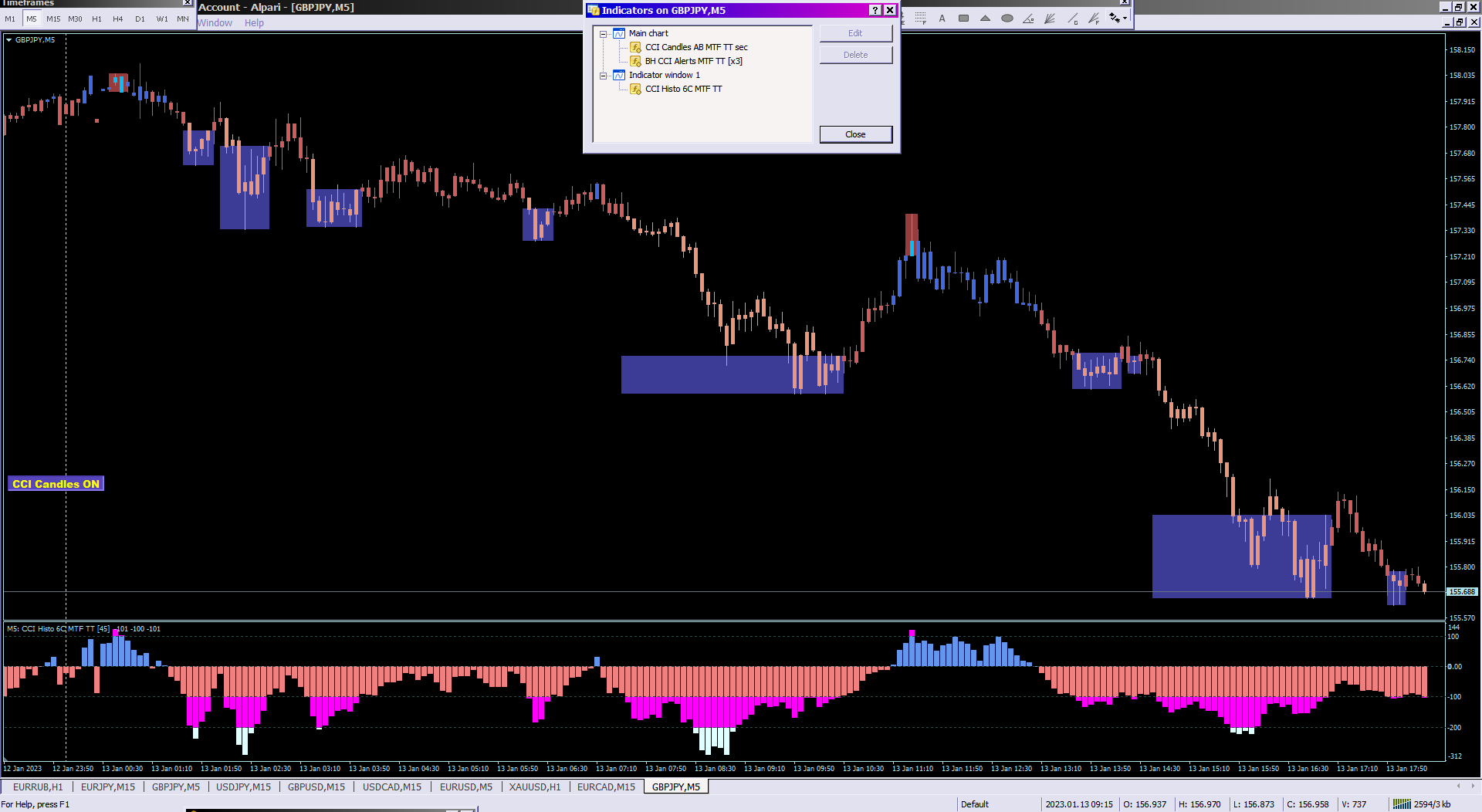
Task: Select the Fibonacci retracement tool
Action: point(920,18)
